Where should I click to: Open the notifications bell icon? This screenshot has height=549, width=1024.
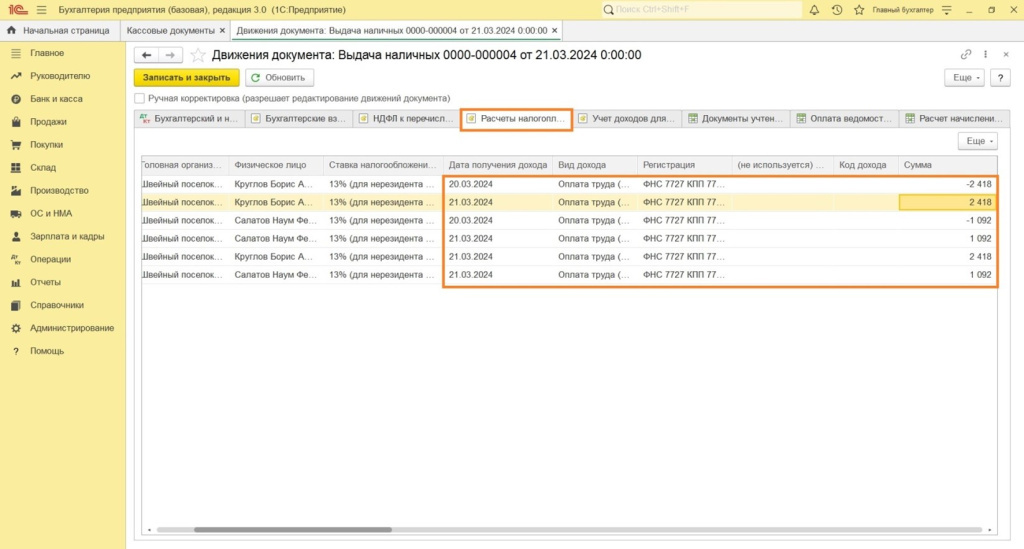tap(814, 10)
